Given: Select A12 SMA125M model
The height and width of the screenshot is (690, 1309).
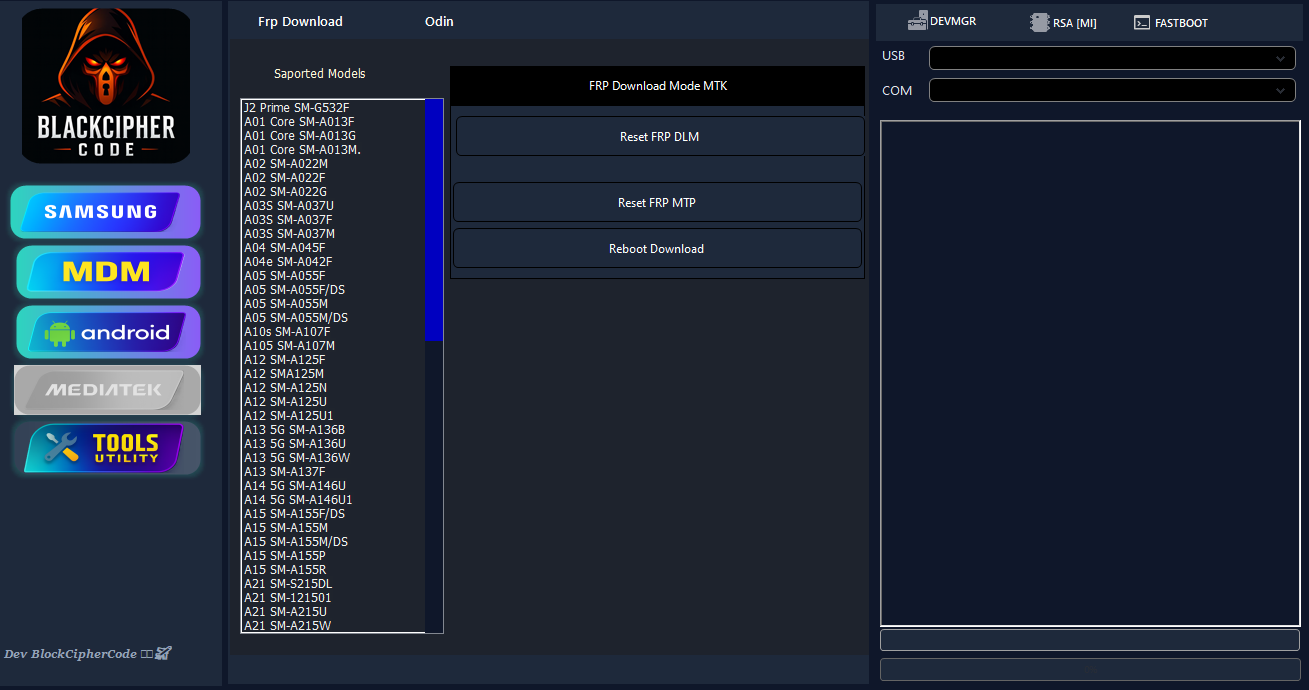Looking at the screenshot, I should pyautogui.click(x=284, y=373).
